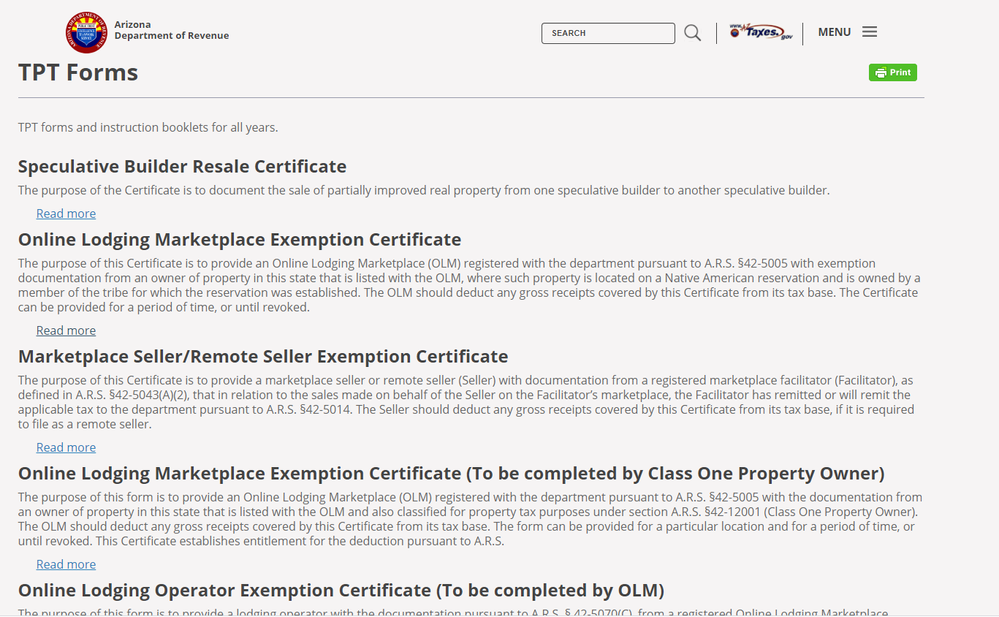Image resolution: width=999 pixels, height=617 pixels.
Task: Follow Read more for Marketplace Seller/Remote Seller Certificate
Action: [66, 447]
